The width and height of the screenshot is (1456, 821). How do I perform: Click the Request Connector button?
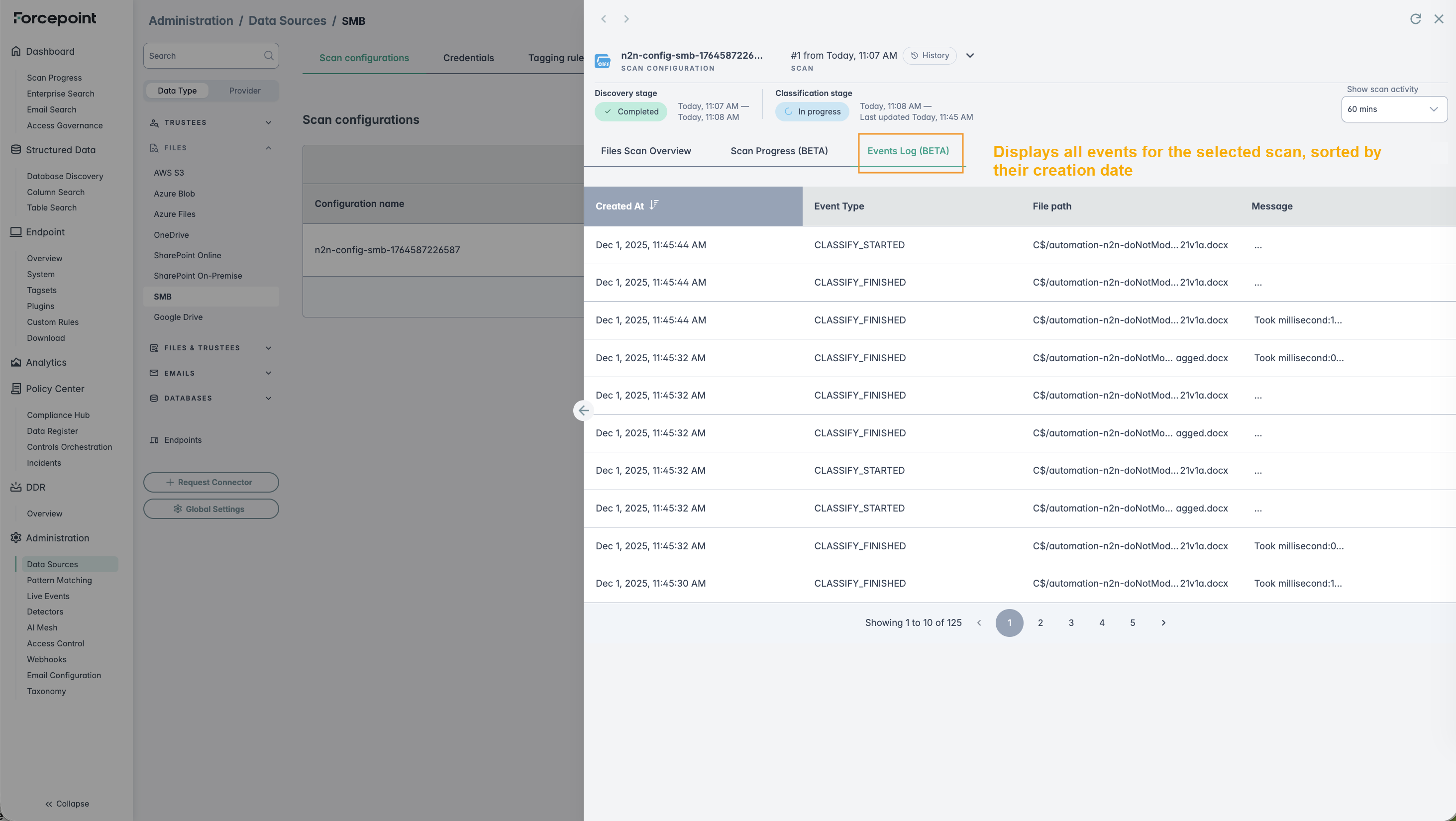point(211,482)
